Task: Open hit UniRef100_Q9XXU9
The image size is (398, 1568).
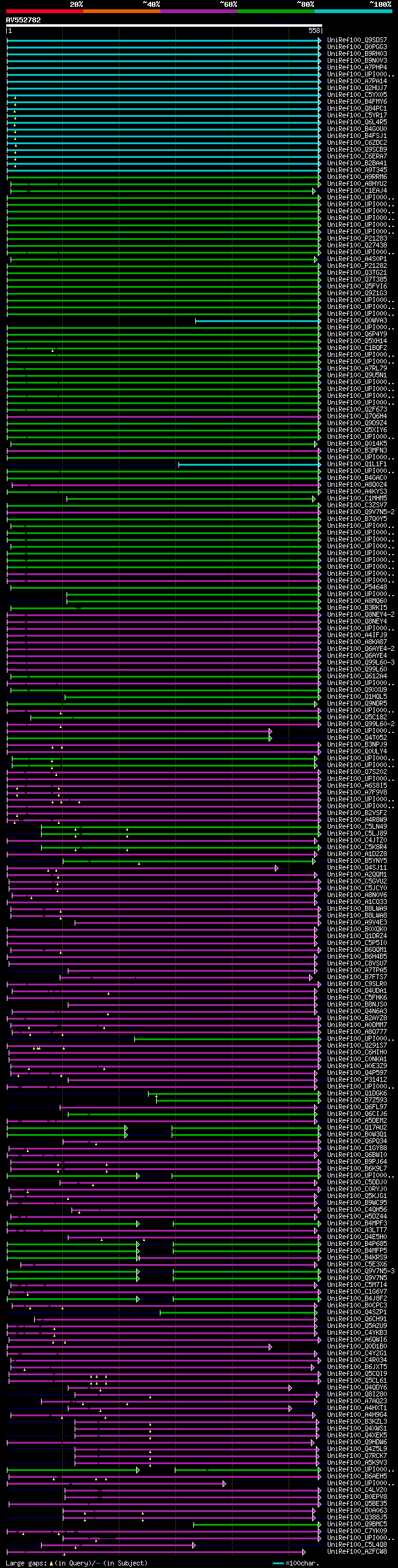Action: [357, 690]
